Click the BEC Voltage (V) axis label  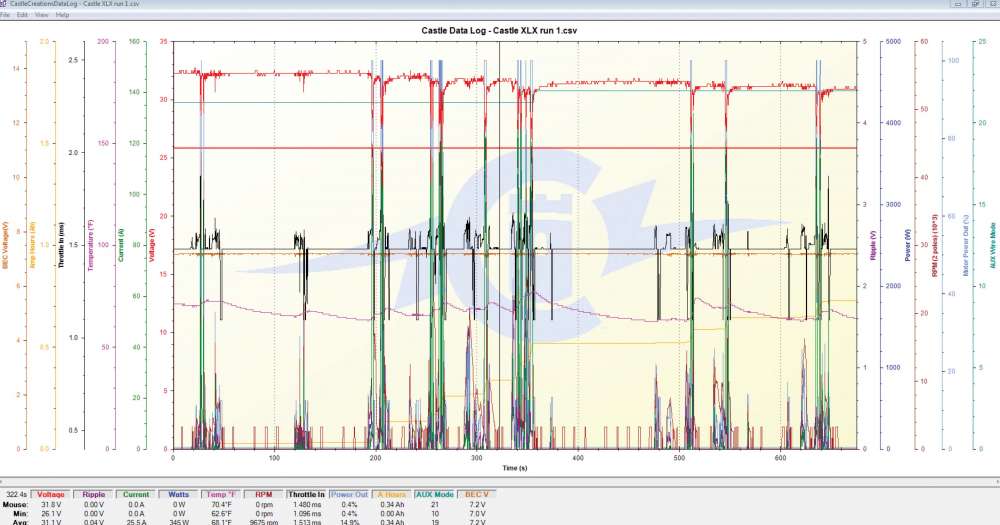5,245
